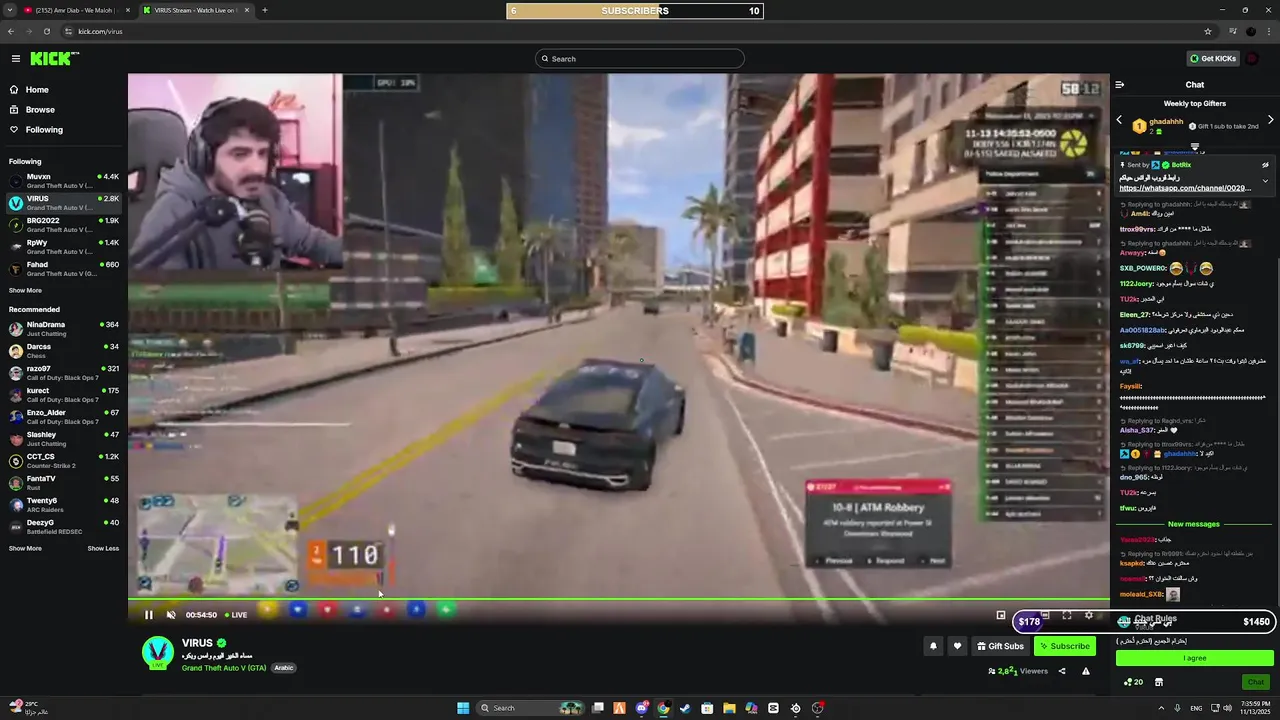Open Steam from the taskbar
Screen dimensions: 1280x720
[x=685, y=708]
